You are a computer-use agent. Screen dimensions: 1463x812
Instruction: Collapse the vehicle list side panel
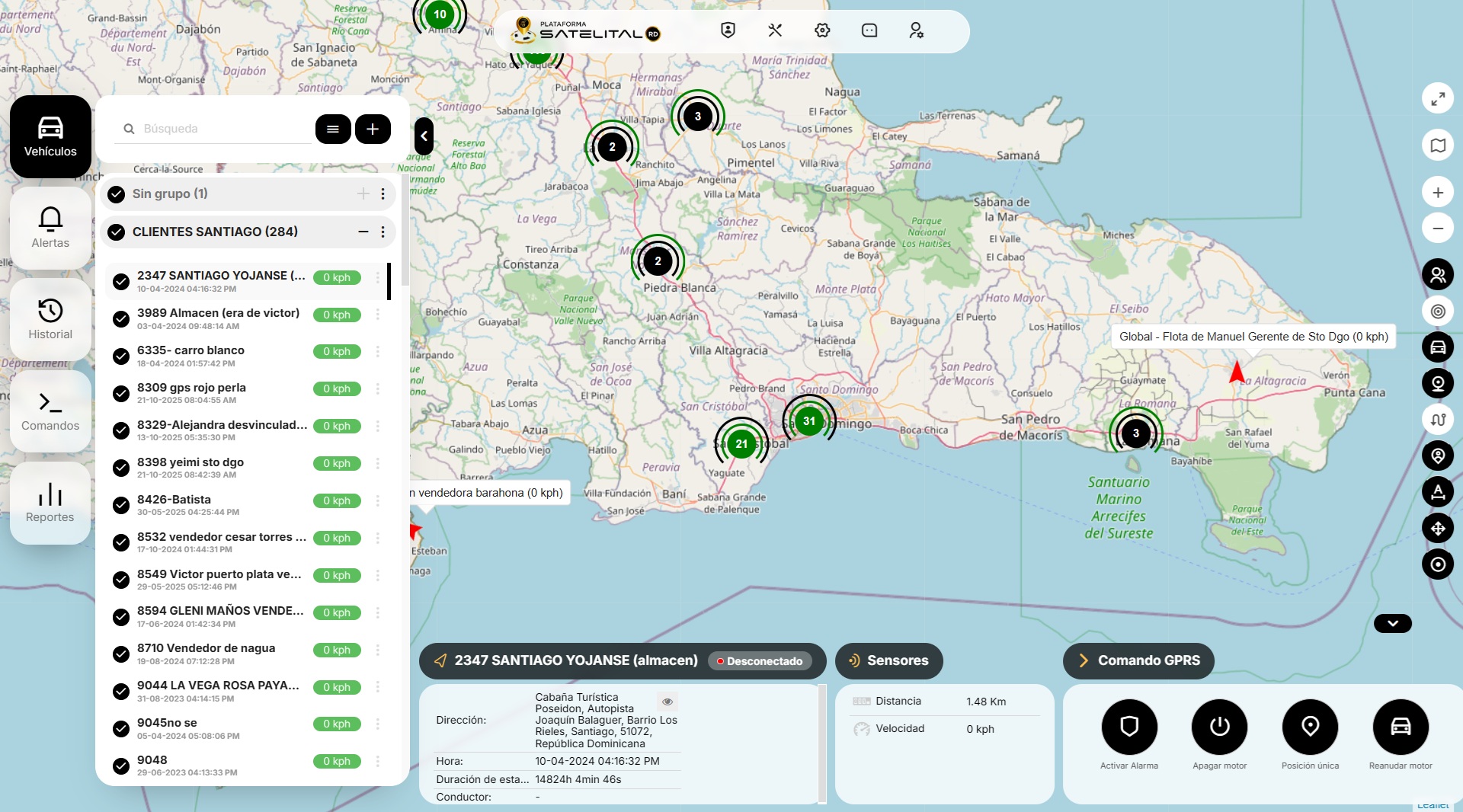pyautogui.click(x=424, y=136)
